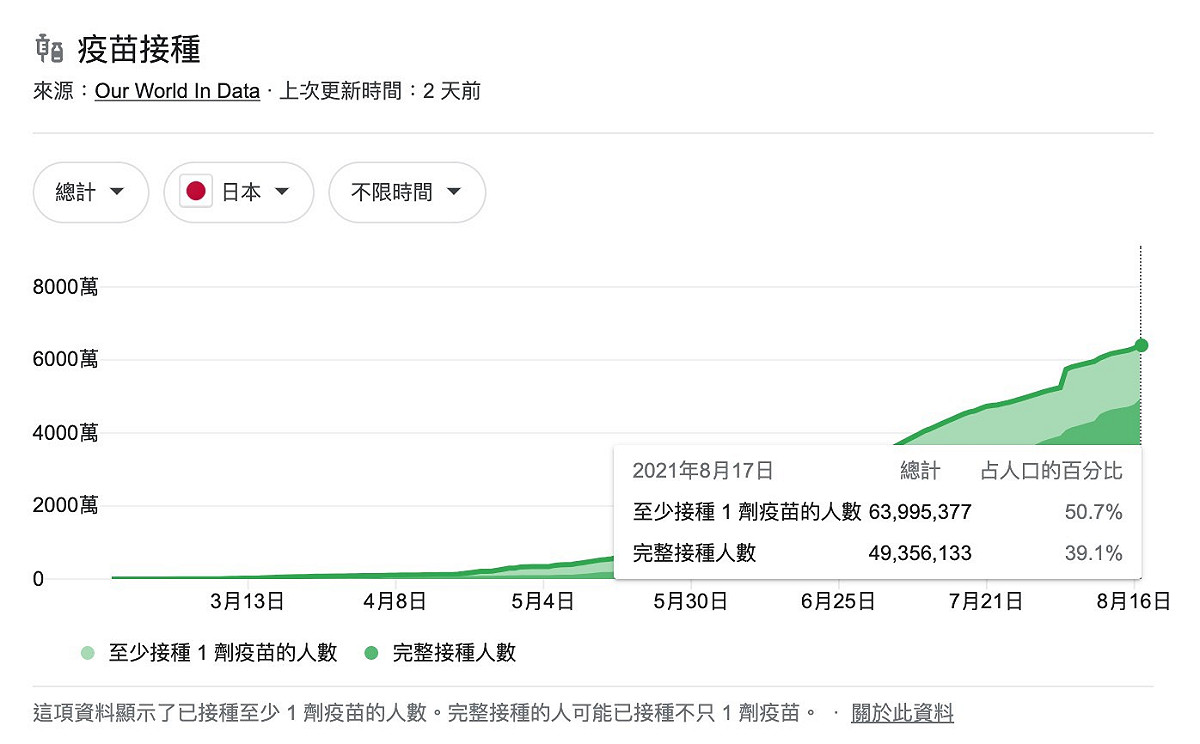1200x744 pixels.
Task: Click the footnote text starting with 這項資料顯示了
Action: [x=425, y=713]
